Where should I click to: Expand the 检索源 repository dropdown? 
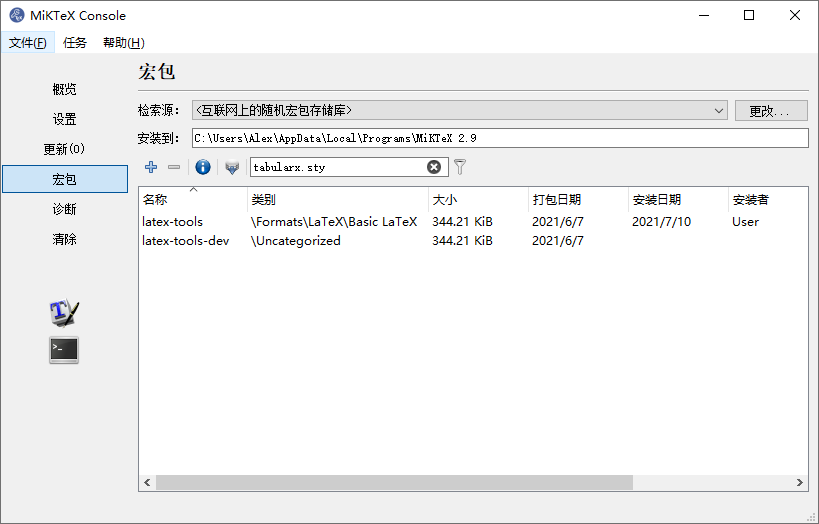460,110
